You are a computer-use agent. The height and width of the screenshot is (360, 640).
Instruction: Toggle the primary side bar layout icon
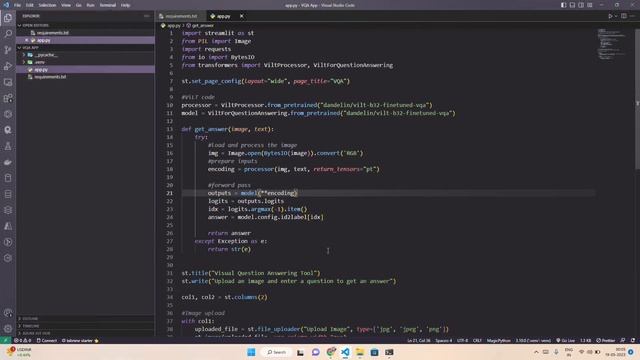click(x=563, y=5)
